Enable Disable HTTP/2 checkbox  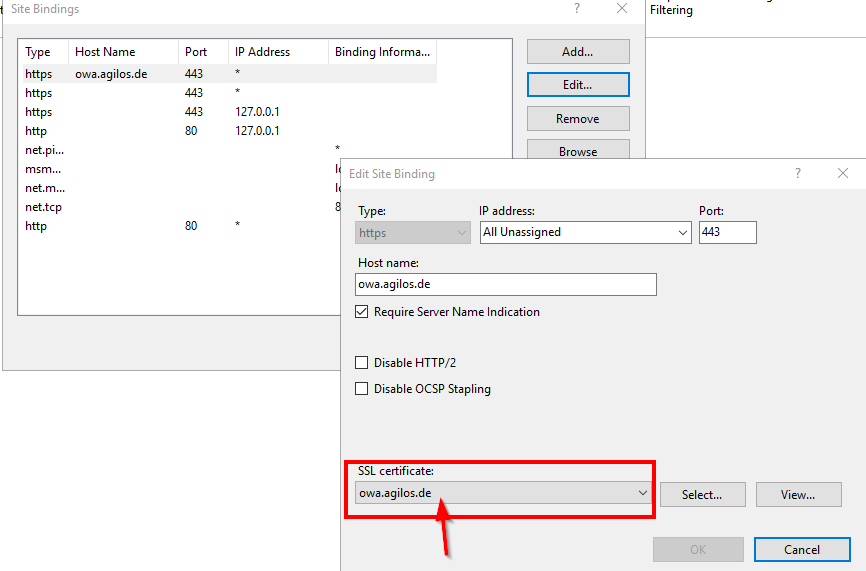point(362,363)
